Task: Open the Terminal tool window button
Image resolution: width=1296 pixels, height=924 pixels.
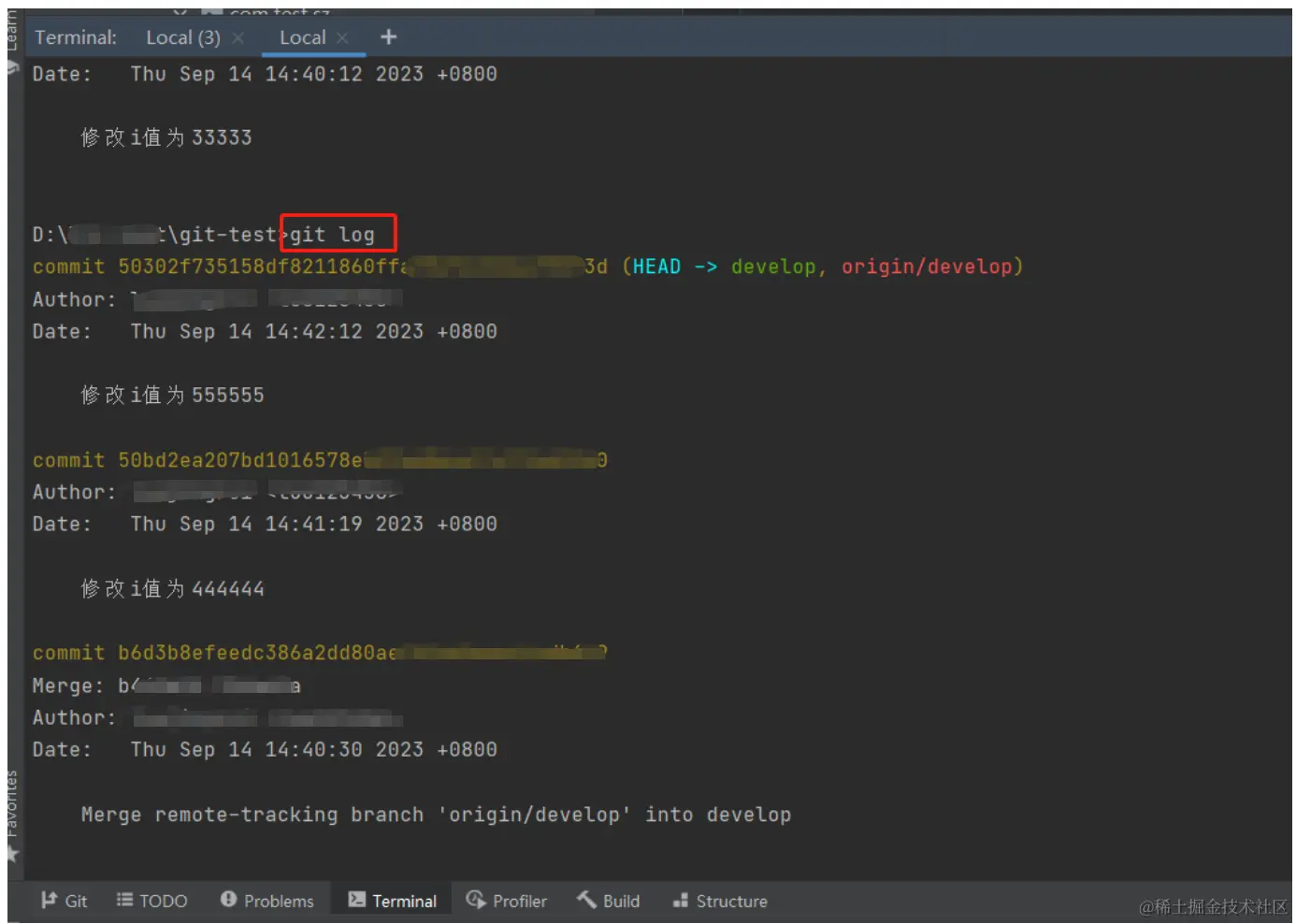Action: [x=392, y=901]
